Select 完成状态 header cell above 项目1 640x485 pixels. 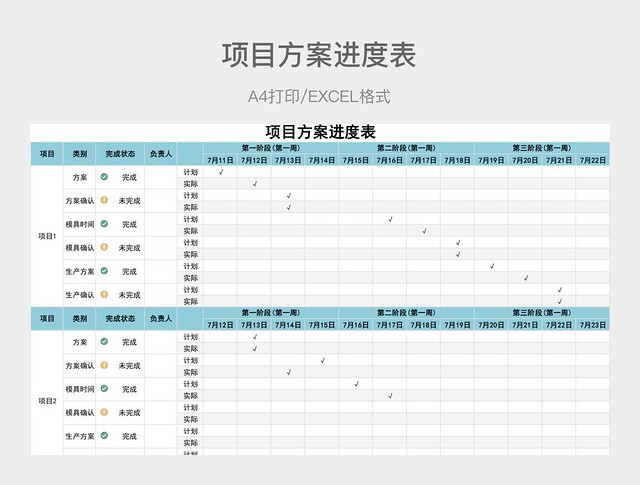click(x=120, y=154)
